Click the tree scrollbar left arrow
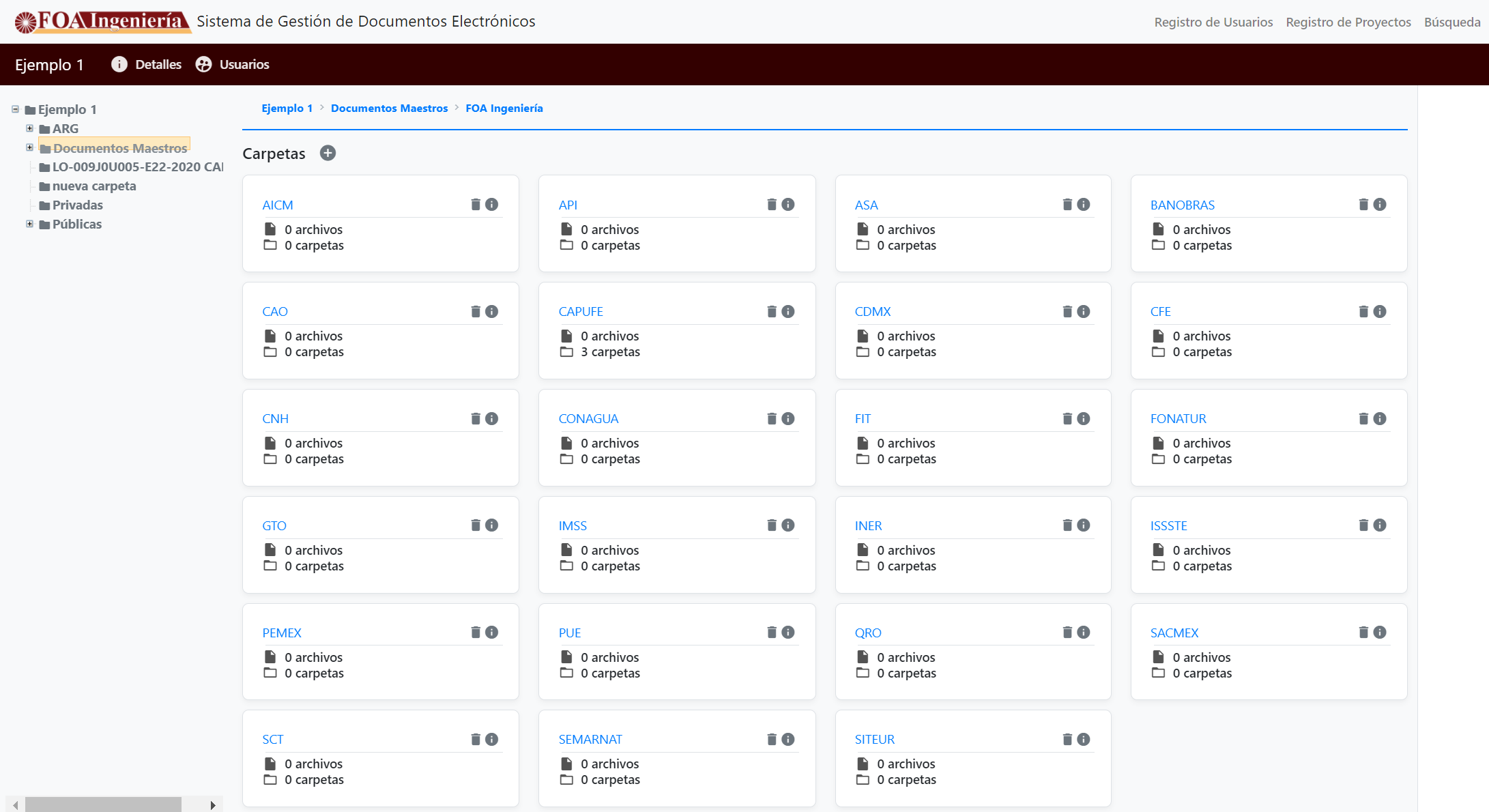 click(16, 805)
